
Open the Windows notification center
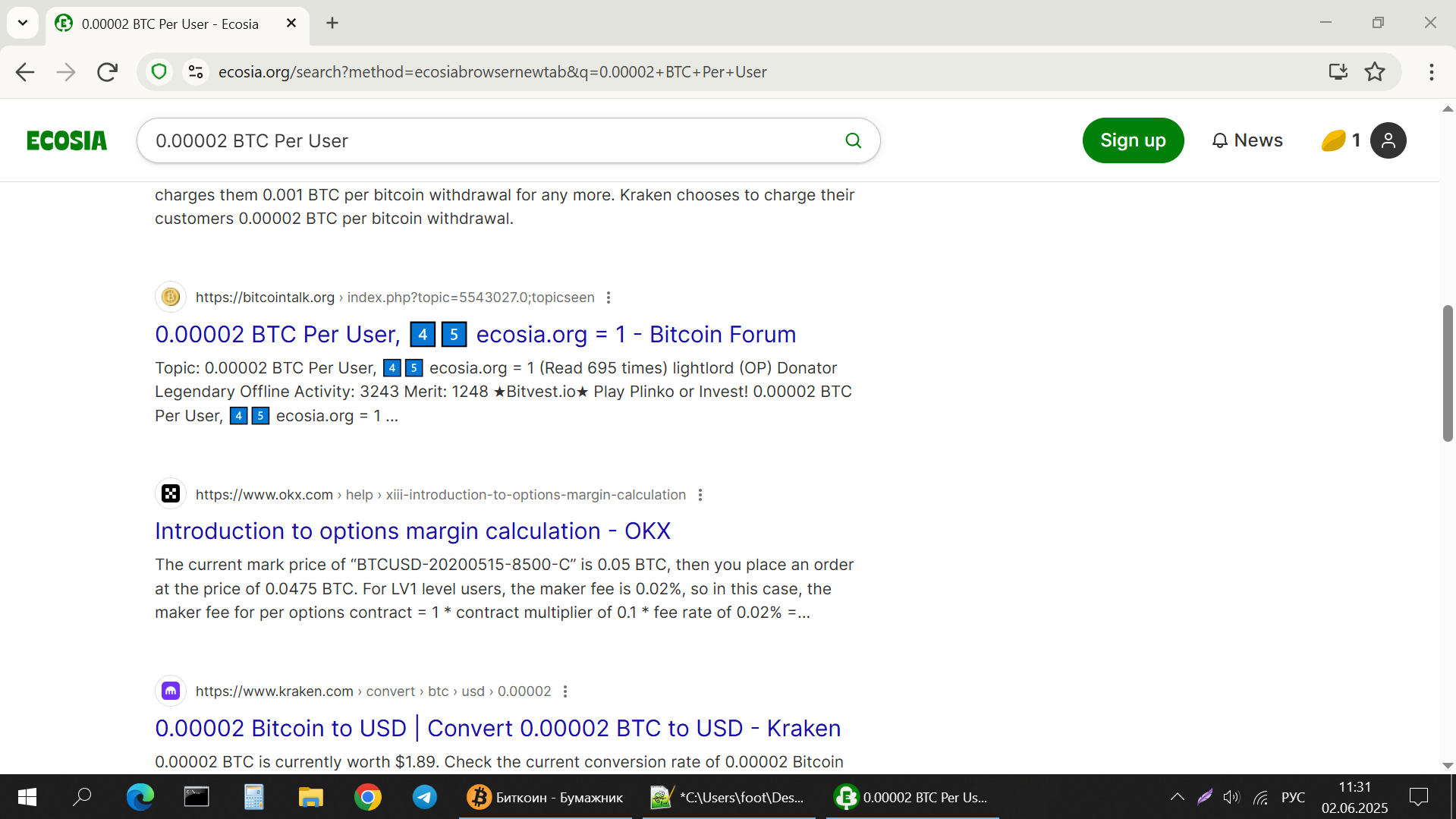(1419, 797)
